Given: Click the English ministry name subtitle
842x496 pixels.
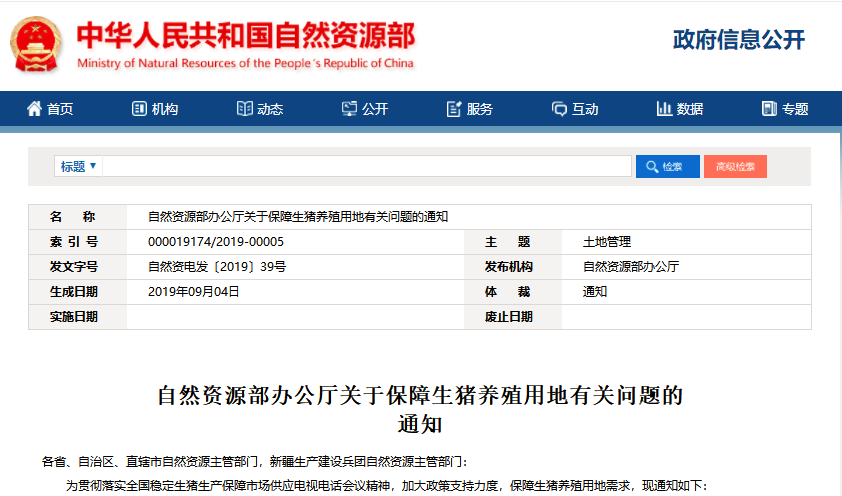Looking at the screenshot, I should click(x=245, y=63).
